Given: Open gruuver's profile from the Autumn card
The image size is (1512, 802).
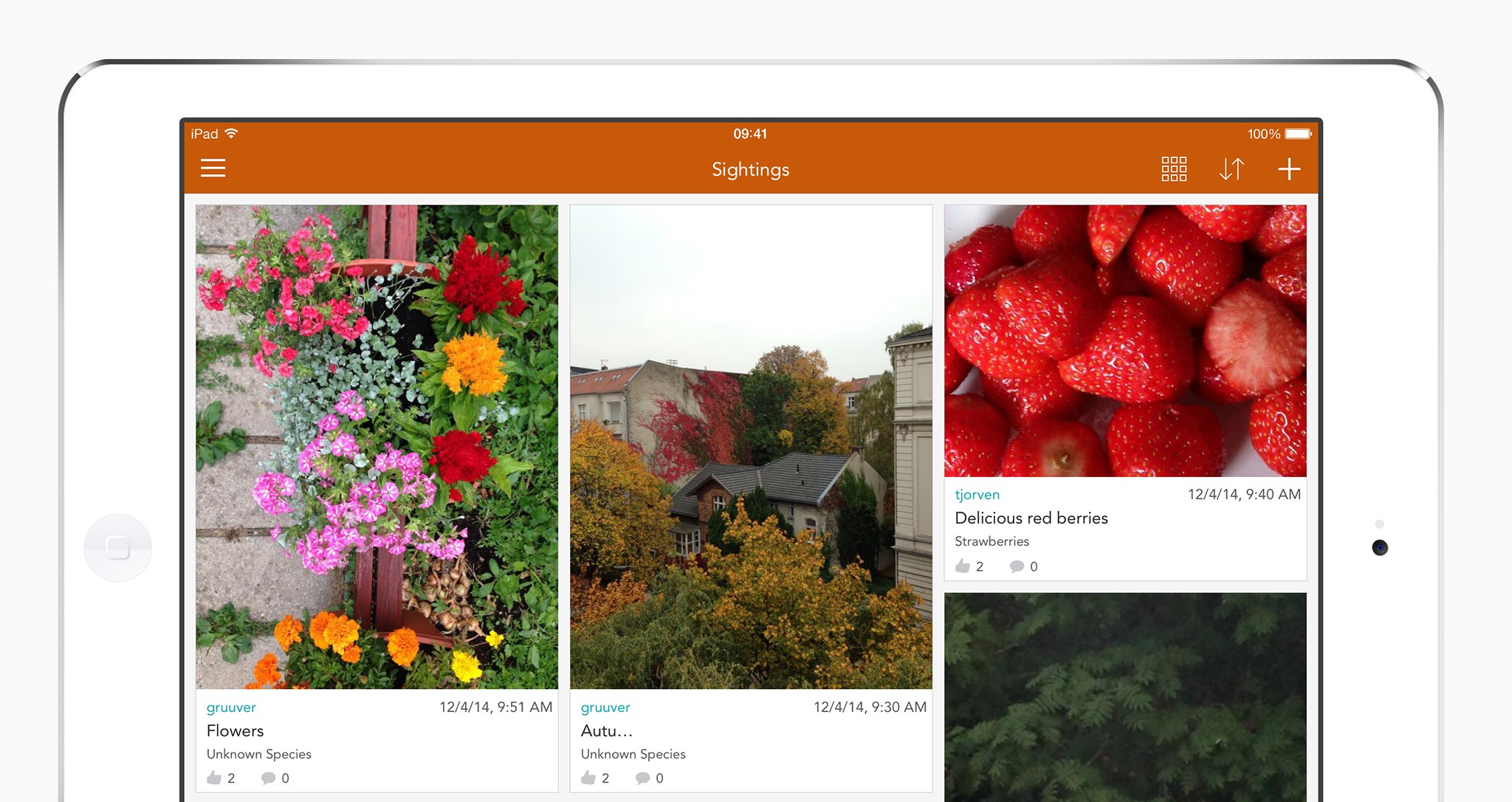Looking at the screenshot, I should [605, 707].
